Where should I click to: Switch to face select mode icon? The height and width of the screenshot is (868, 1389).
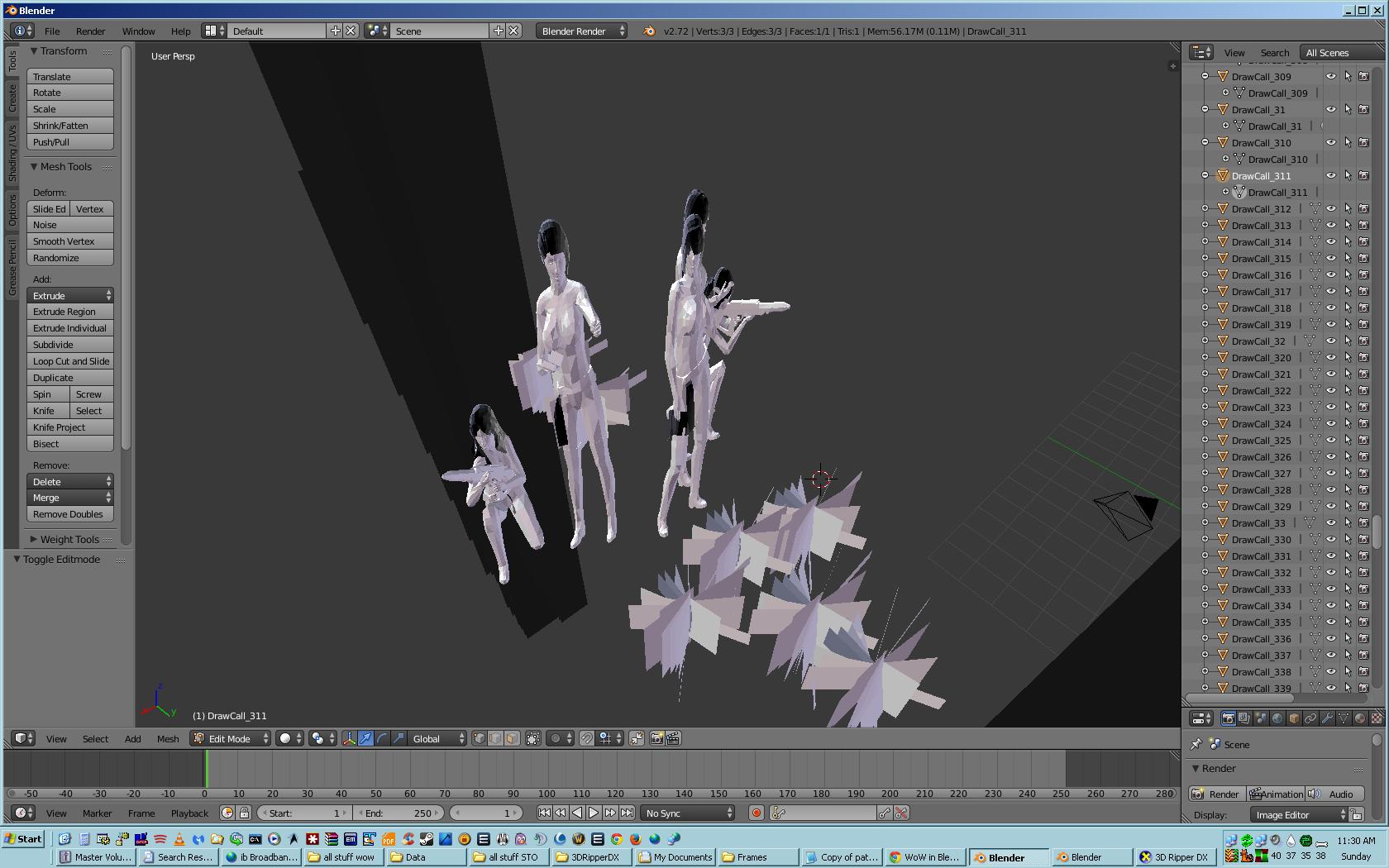coord(512,738)
